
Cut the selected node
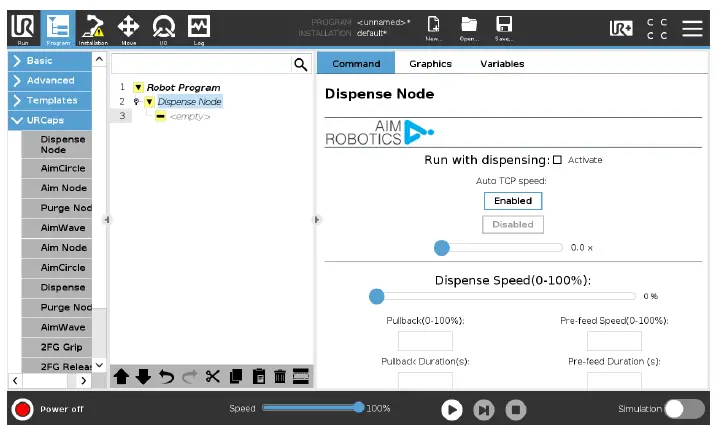point(212,377)
